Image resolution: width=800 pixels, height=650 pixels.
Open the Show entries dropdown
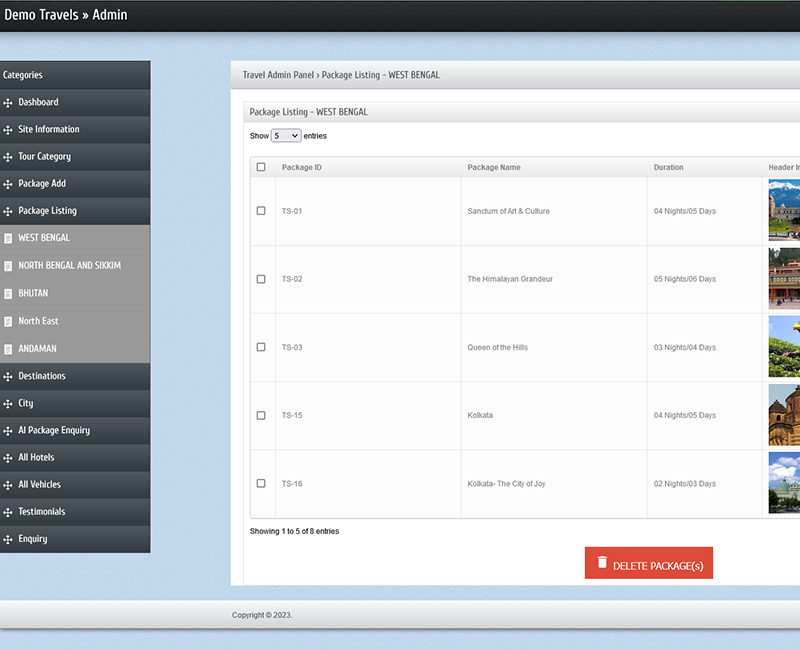pos(286,136)
